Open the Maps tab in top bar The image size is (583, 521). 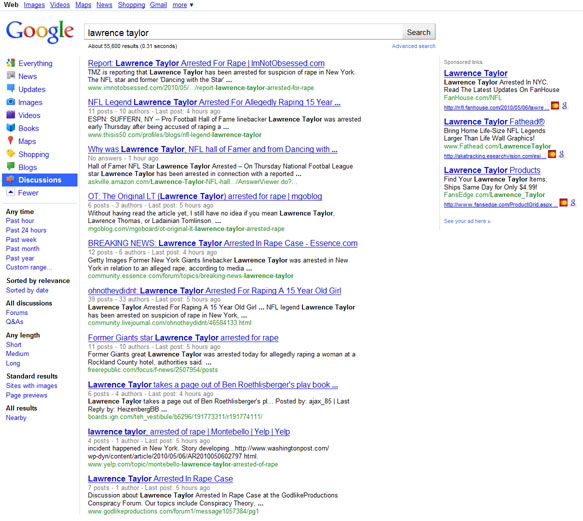pos(83,5)
